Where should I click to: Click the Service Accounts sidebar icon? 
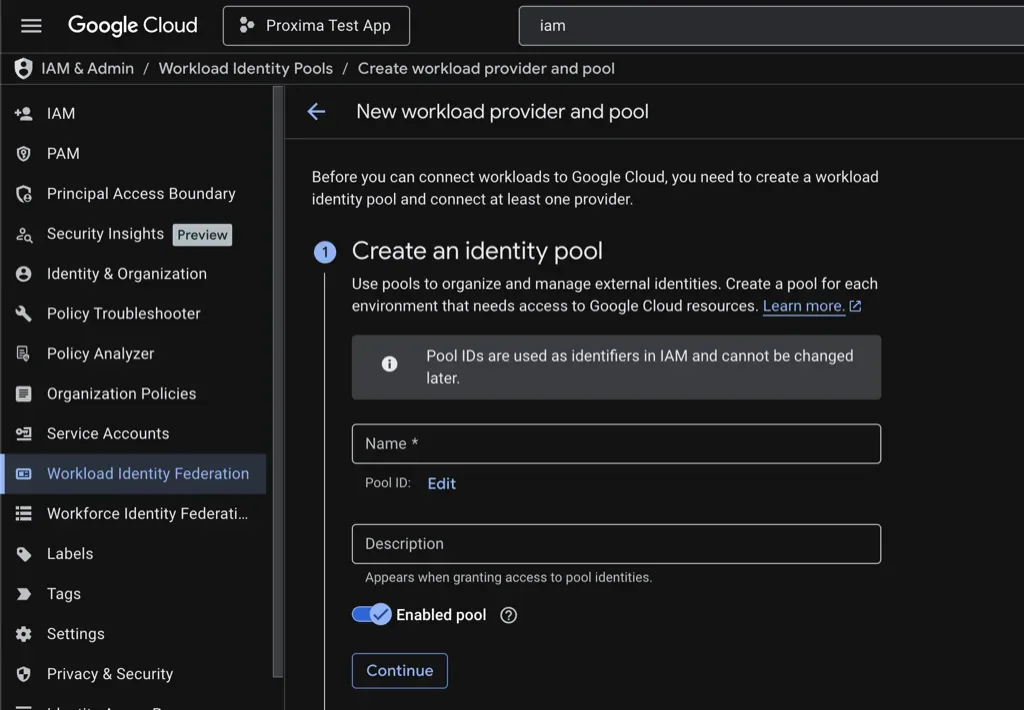(21, 433)
